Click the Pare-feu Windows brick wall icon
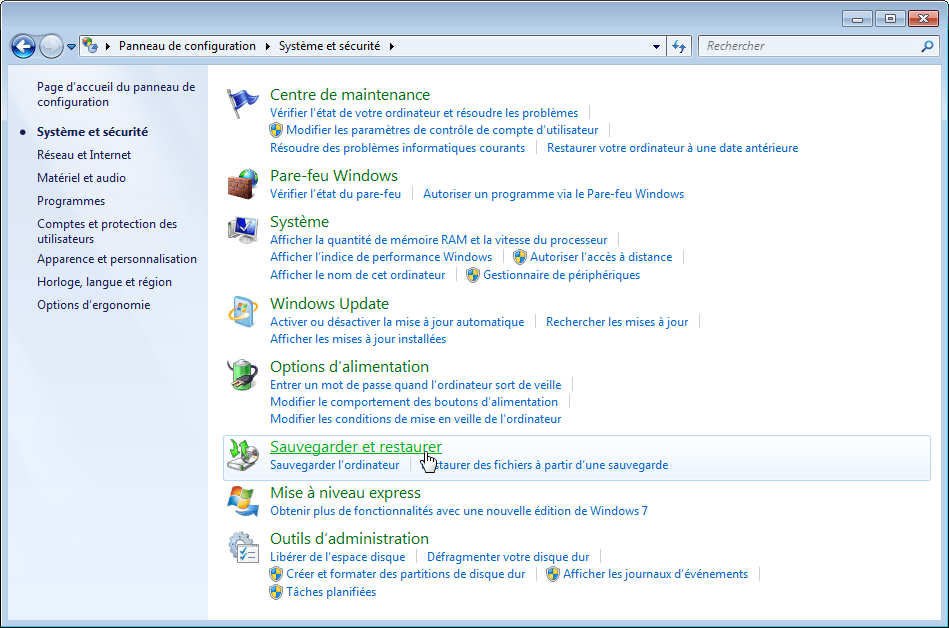Screen dimensions: 949x628 pyautogui.click(x=243, y=185)
